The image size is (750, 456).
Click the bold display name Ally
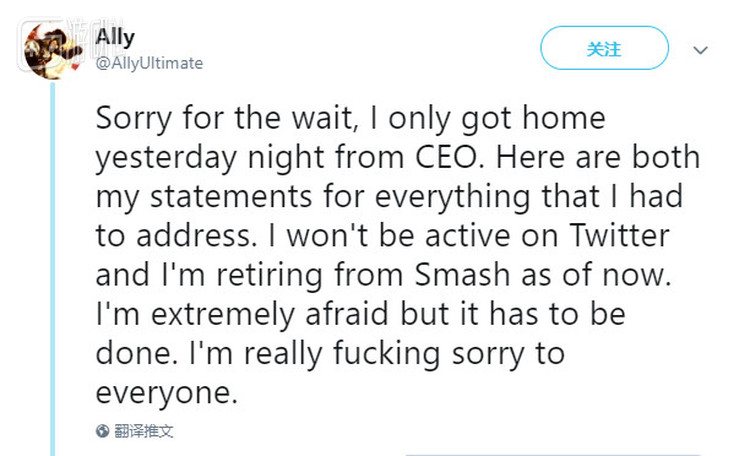115,37
